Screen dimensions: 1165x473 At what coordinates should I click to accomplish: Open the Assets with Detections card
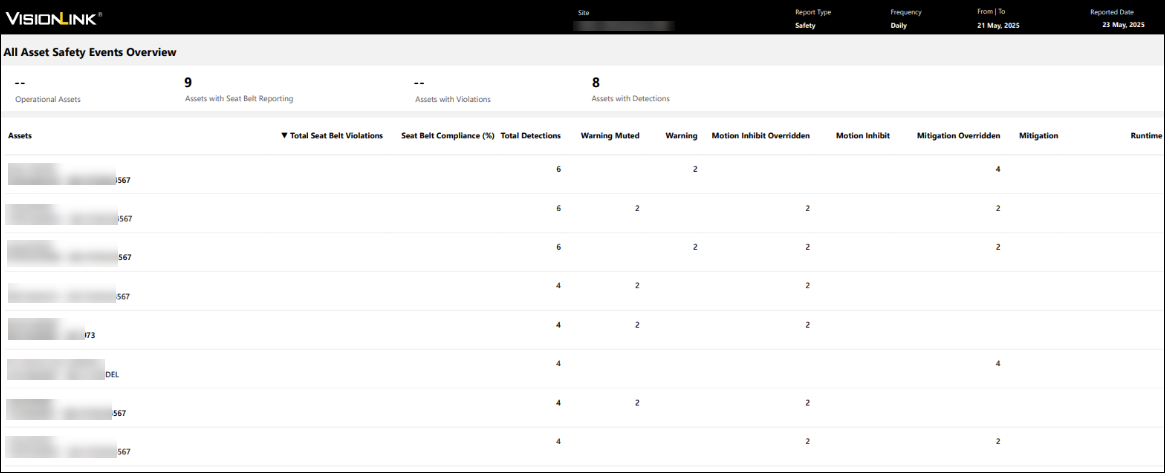point(630,90)
